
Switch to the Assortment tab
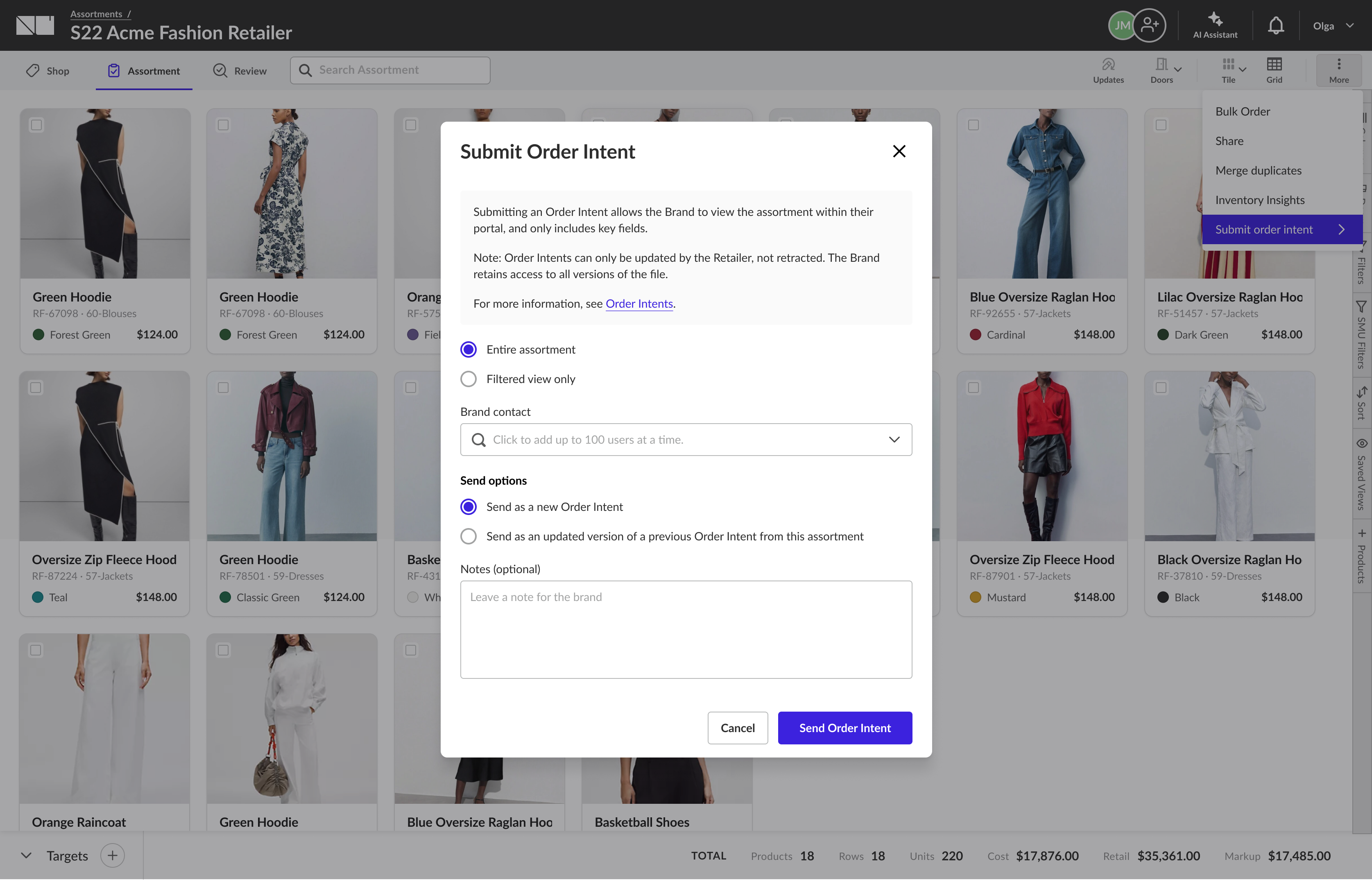click(144, 70)
